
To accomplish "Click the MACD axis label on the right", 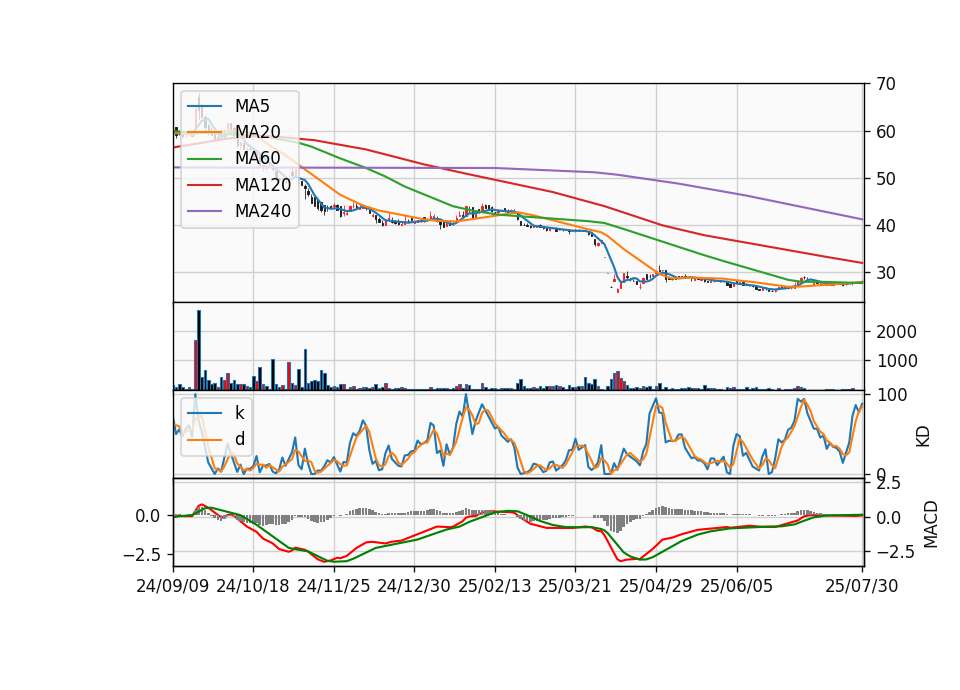I will (931, 524).
